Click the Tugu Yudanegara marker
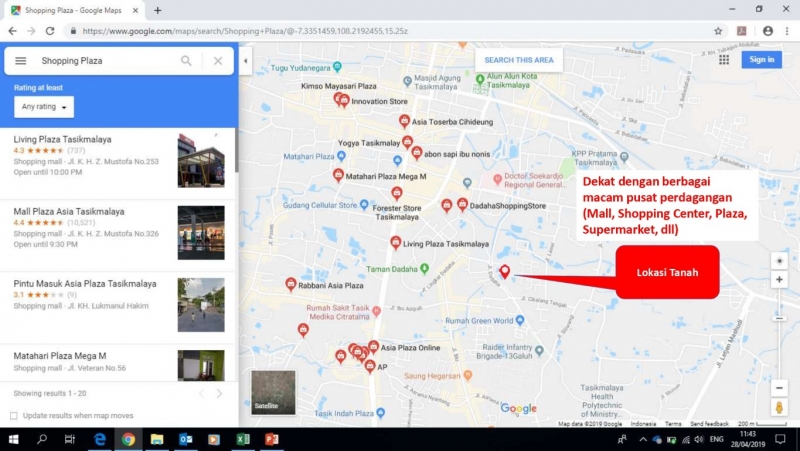Screen dimensions: 800x451 pyautogui.click(x=337, y=66)
